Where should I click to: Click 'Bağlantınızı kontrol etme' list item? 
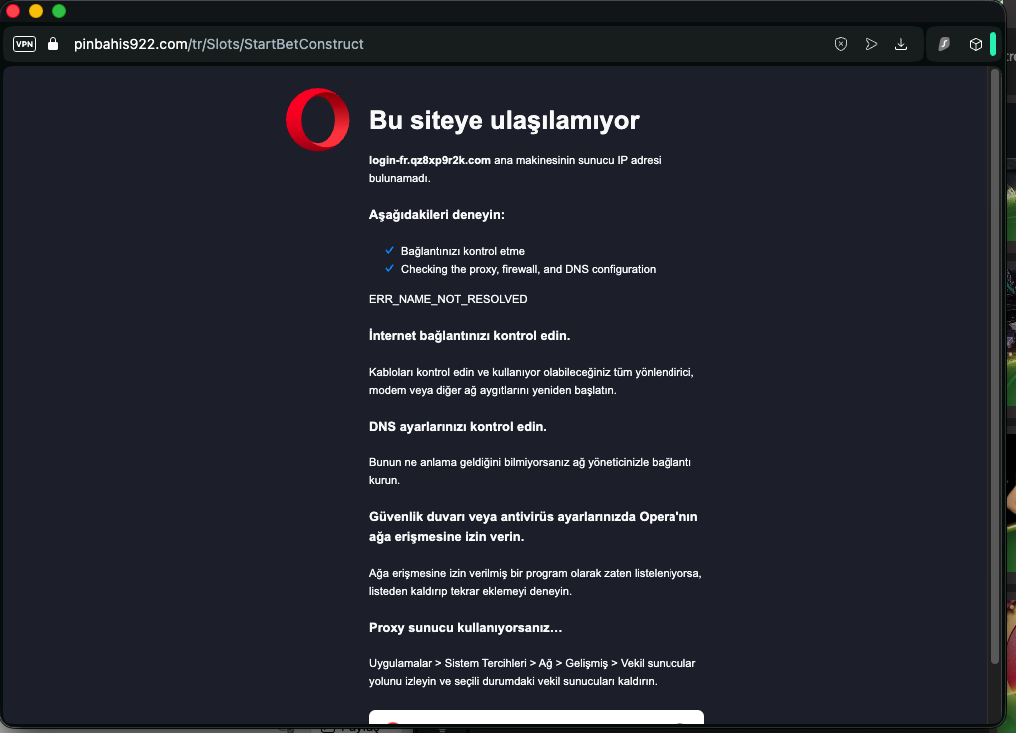(x=463, y=251)
